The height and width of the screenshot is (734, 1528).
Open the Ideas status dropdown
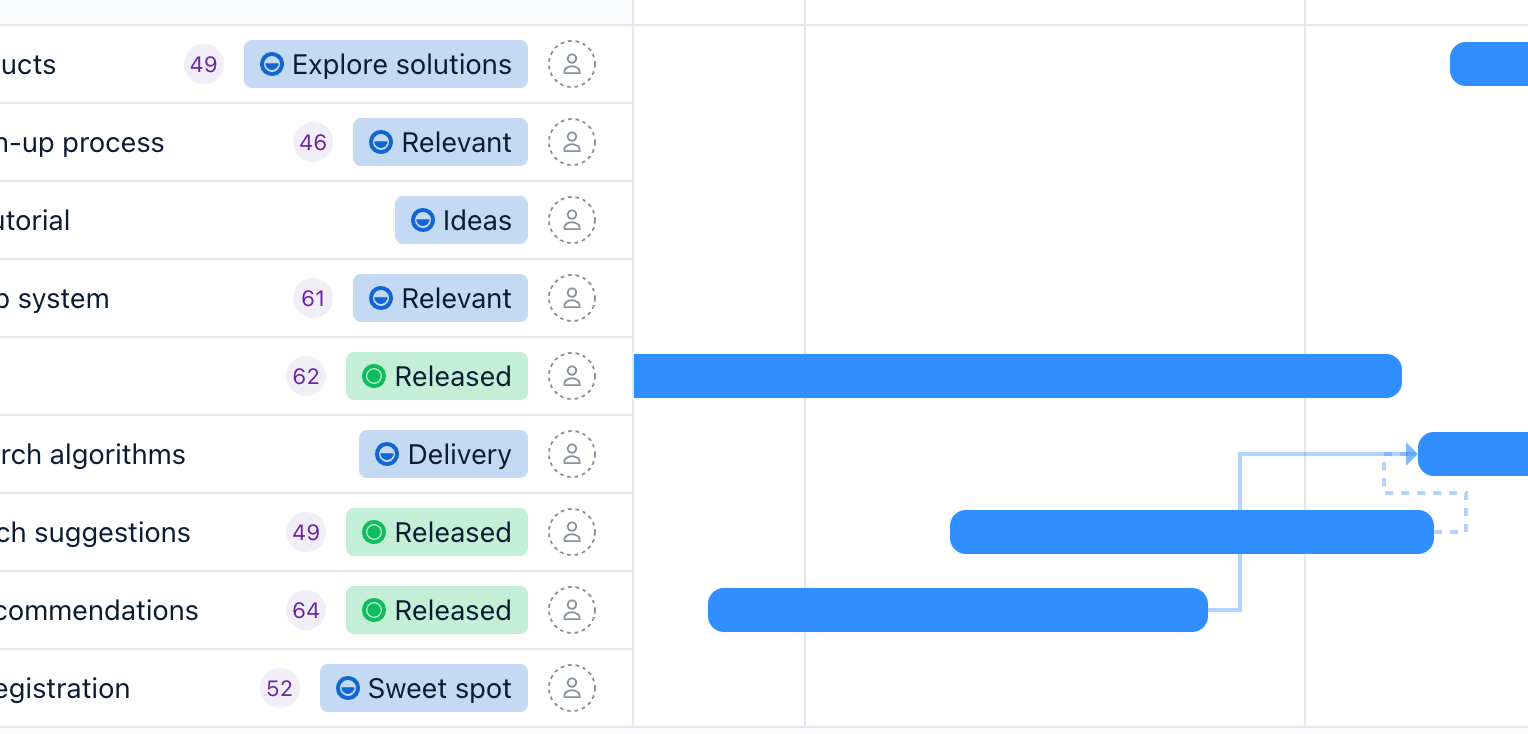pos(461,220)
